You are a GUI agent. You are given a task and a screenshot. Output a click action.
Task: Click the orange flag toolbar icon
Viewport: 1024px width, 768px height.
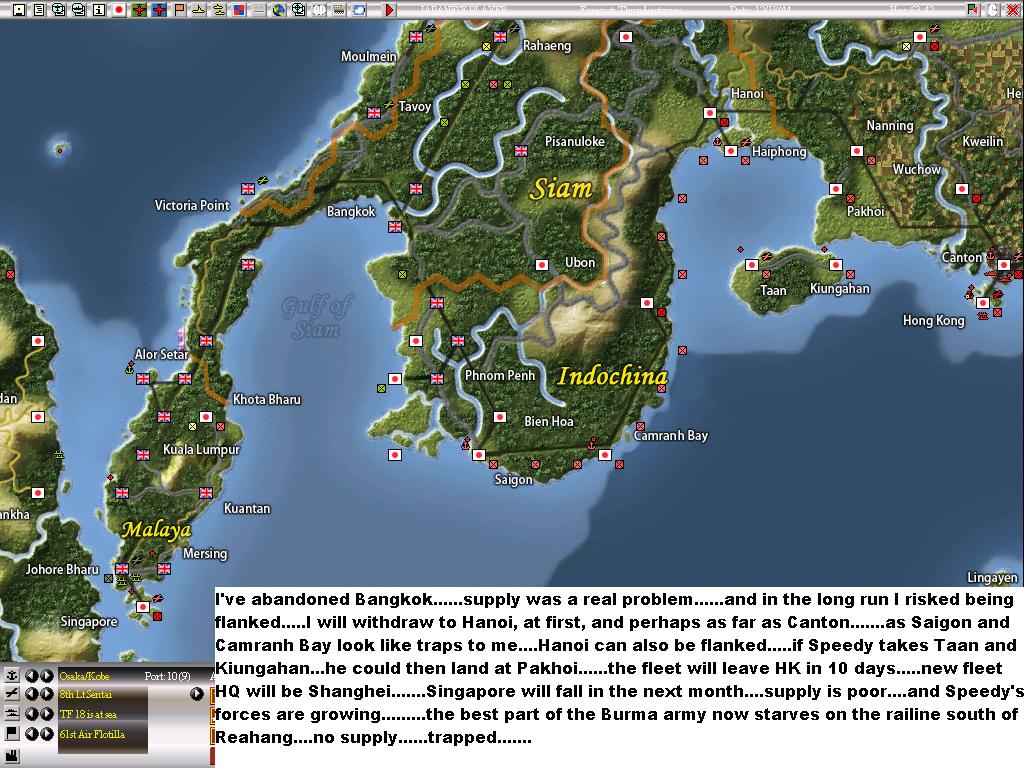179,10
